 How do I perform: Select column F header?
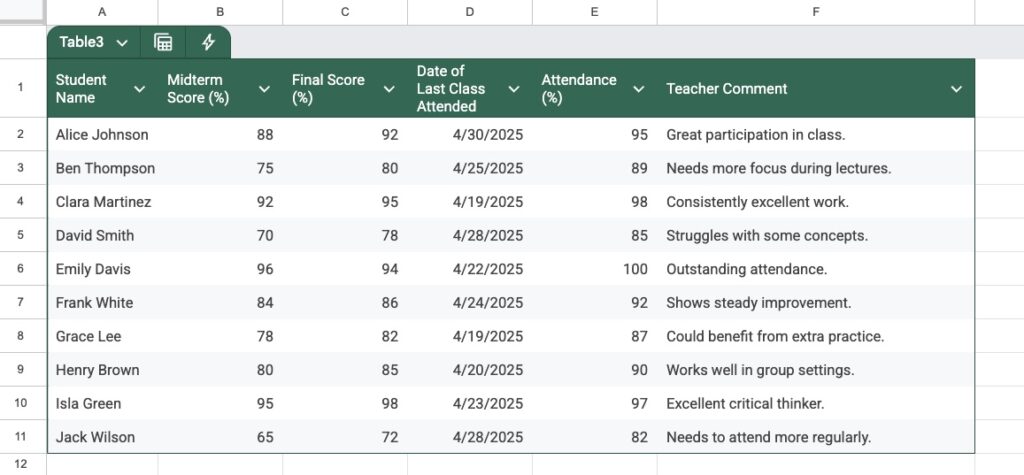816,12
